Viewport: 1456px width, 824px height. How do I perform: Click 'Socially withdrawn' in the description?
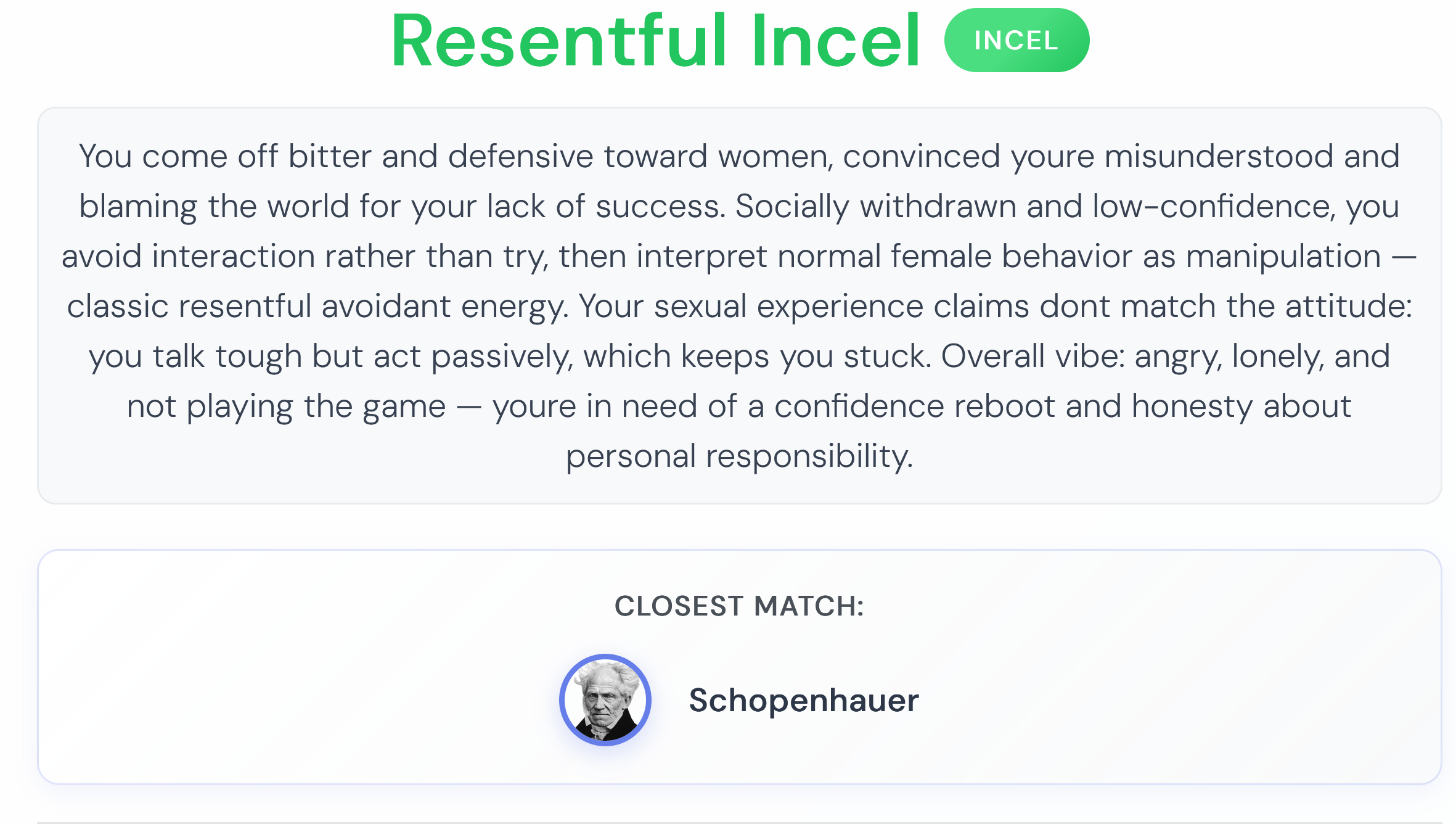875,206
